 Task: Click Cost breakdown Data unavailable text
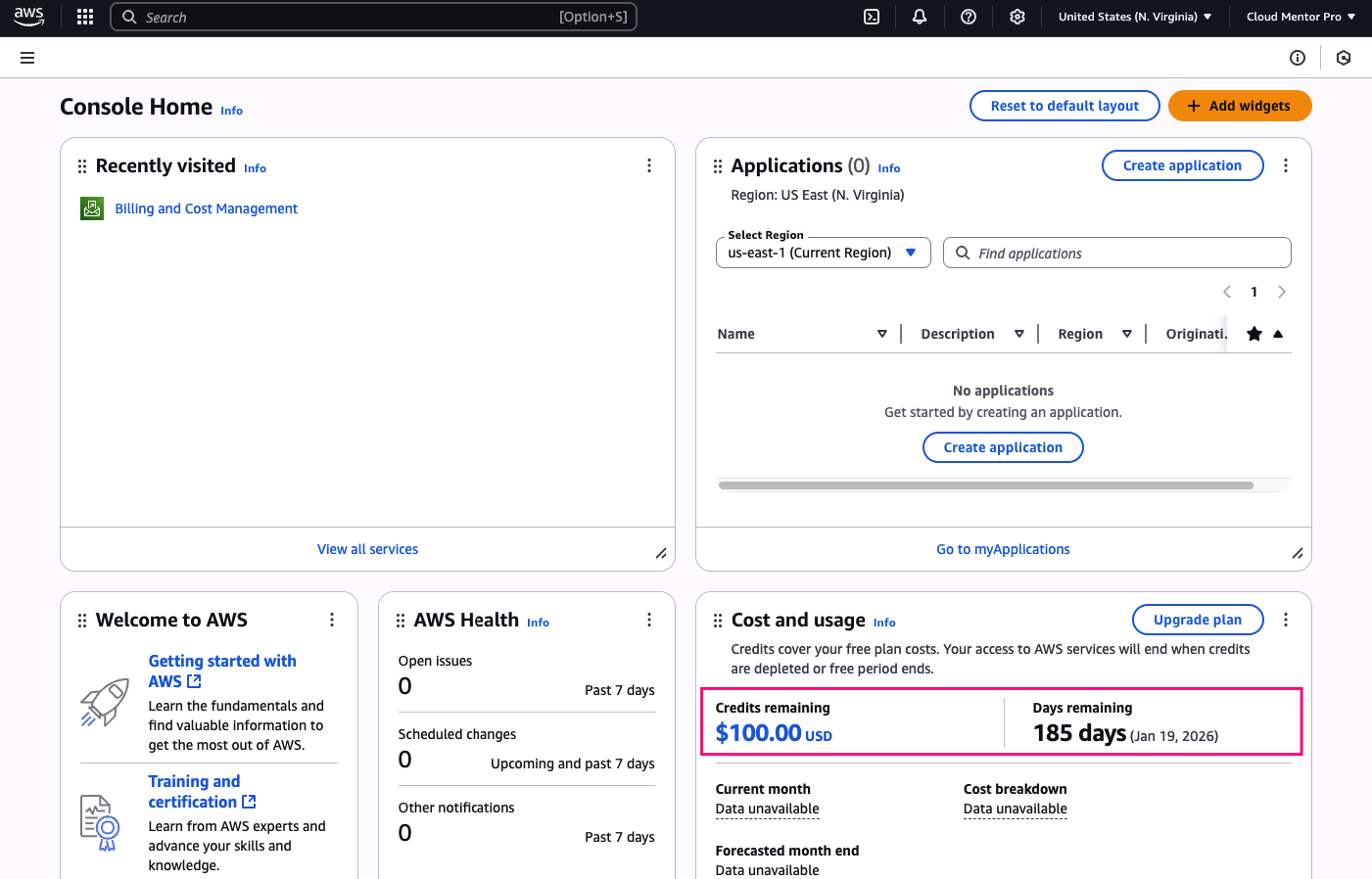[1015, 809]
